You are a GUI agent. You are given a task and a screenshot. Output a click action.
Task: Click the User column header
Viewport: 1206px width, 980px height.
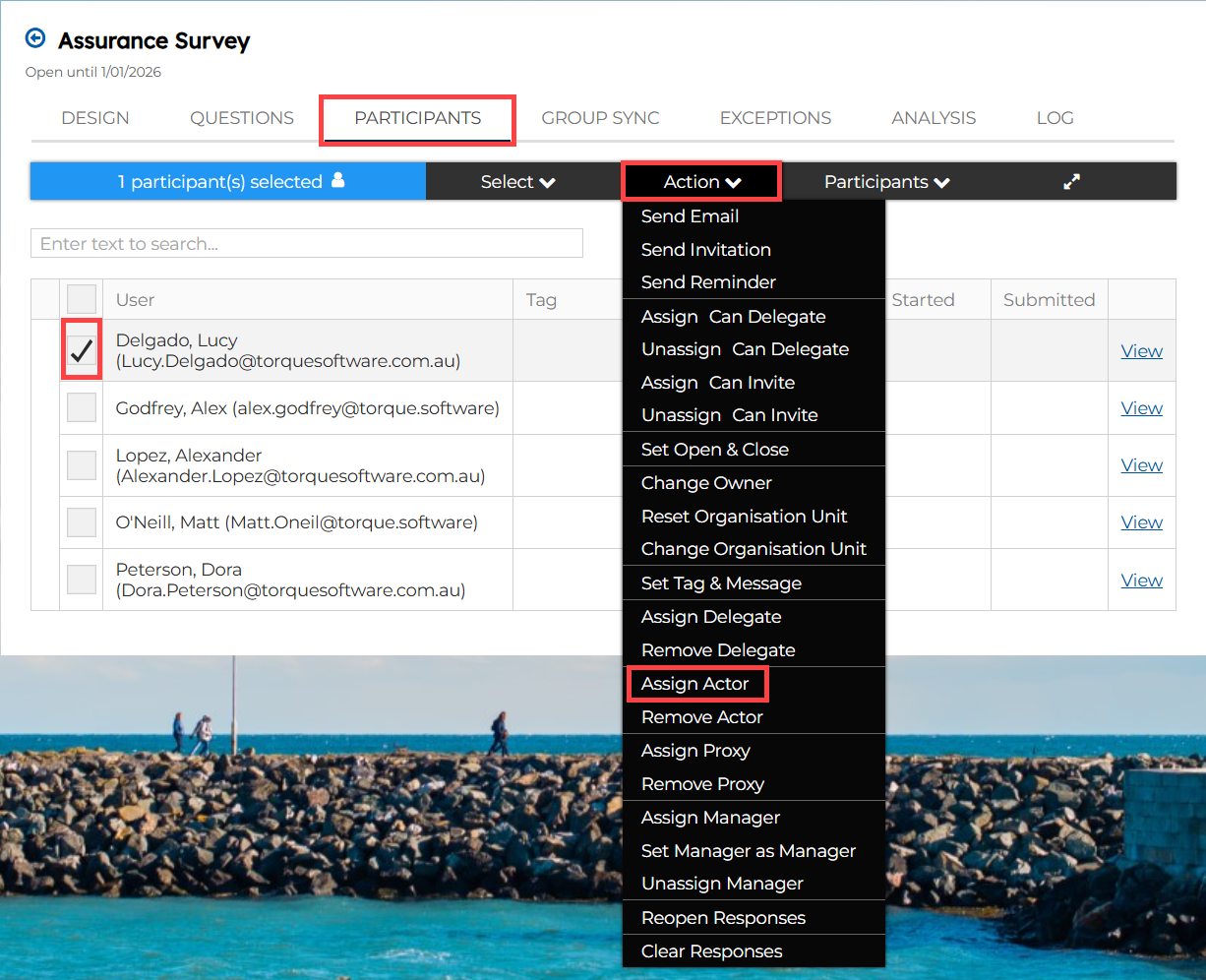pos(136,300)
